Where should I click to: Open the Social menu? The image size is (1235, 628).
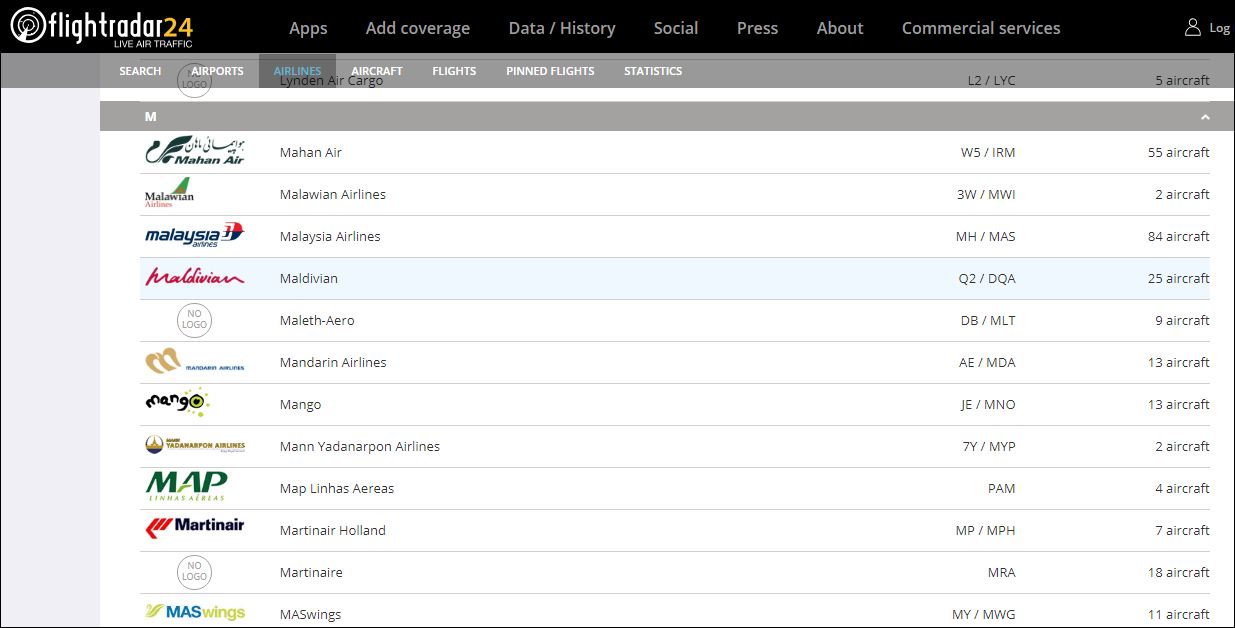tap(676, 28)
